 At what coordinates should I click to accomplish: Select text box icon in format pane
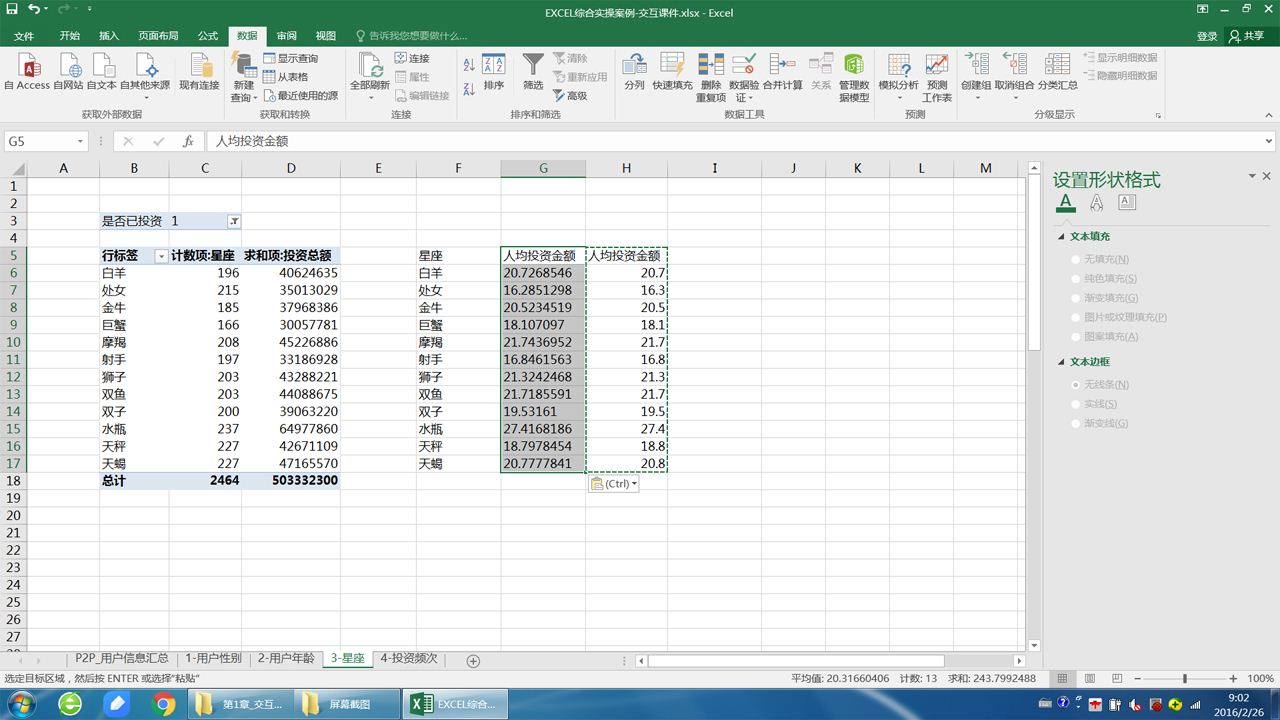click(1127, 202)
